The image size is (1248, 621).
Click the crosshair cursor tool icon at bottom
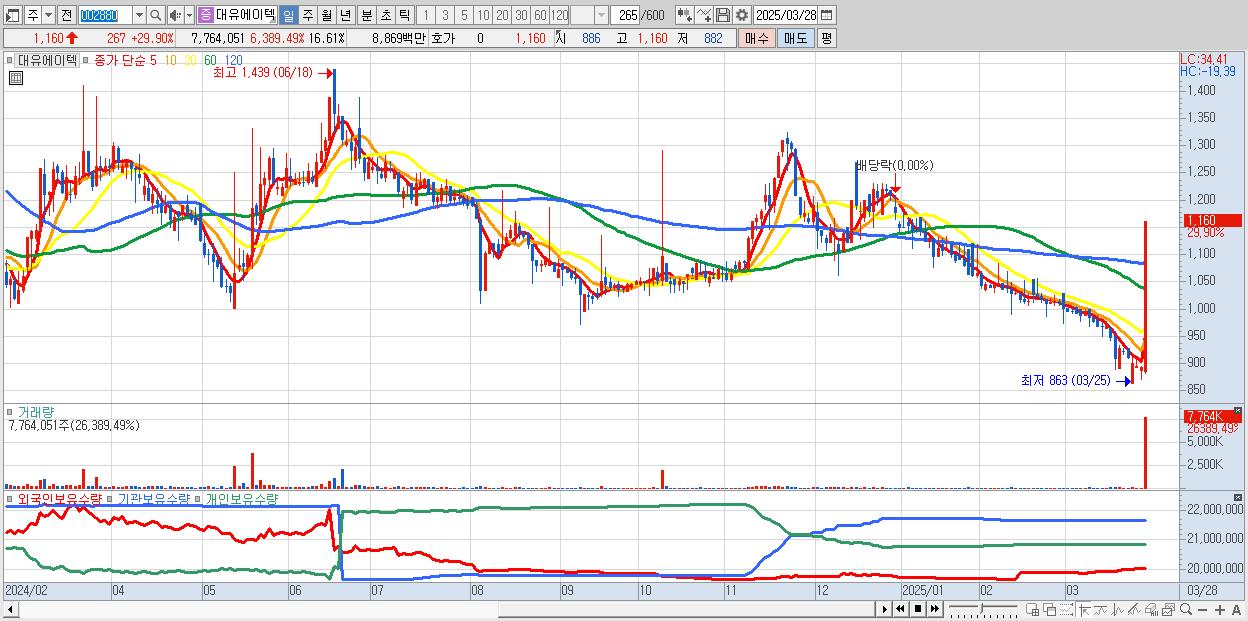point(1084,609)
